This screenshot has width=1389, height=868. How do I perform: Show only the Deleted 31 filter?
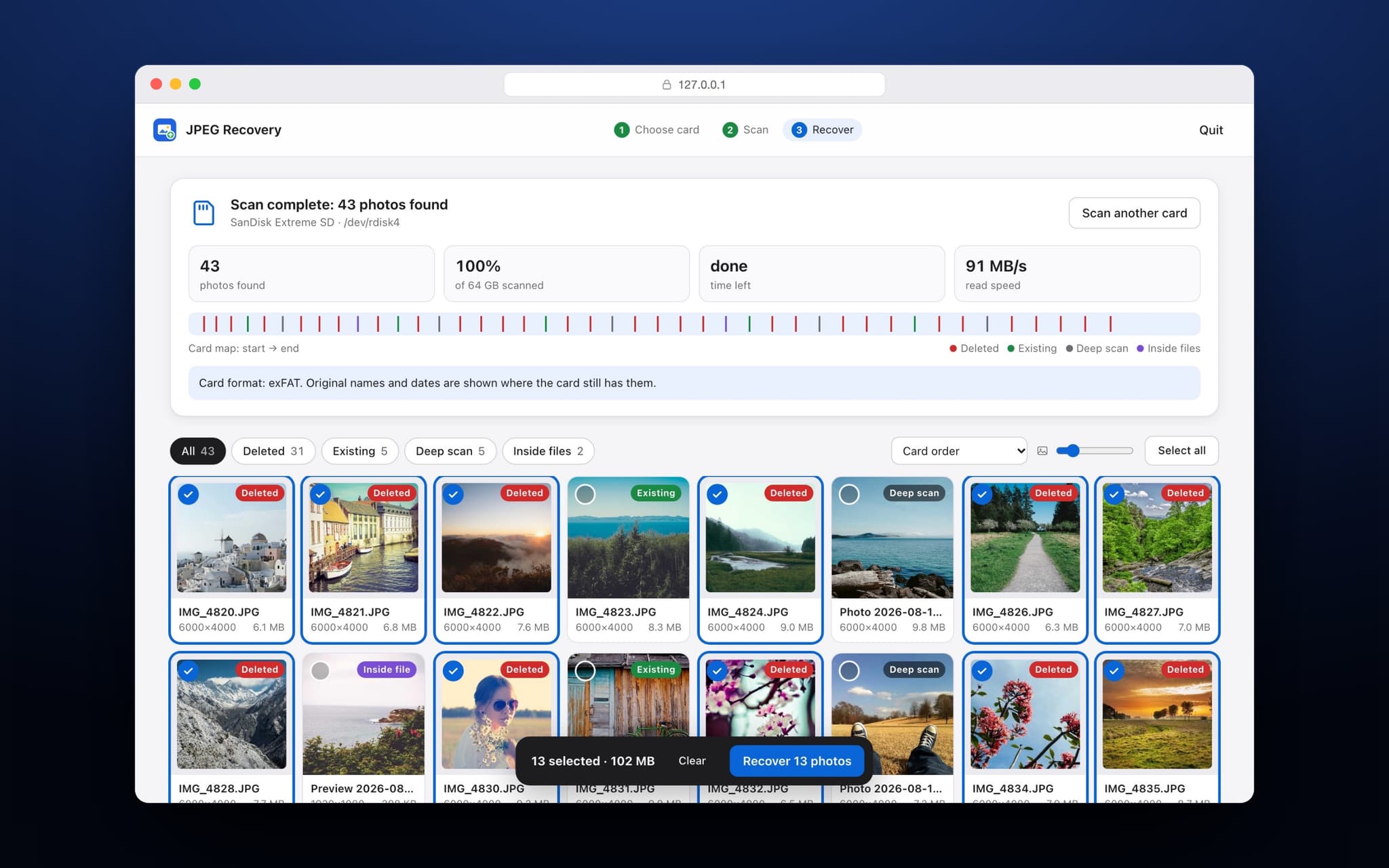coord(273,451)
